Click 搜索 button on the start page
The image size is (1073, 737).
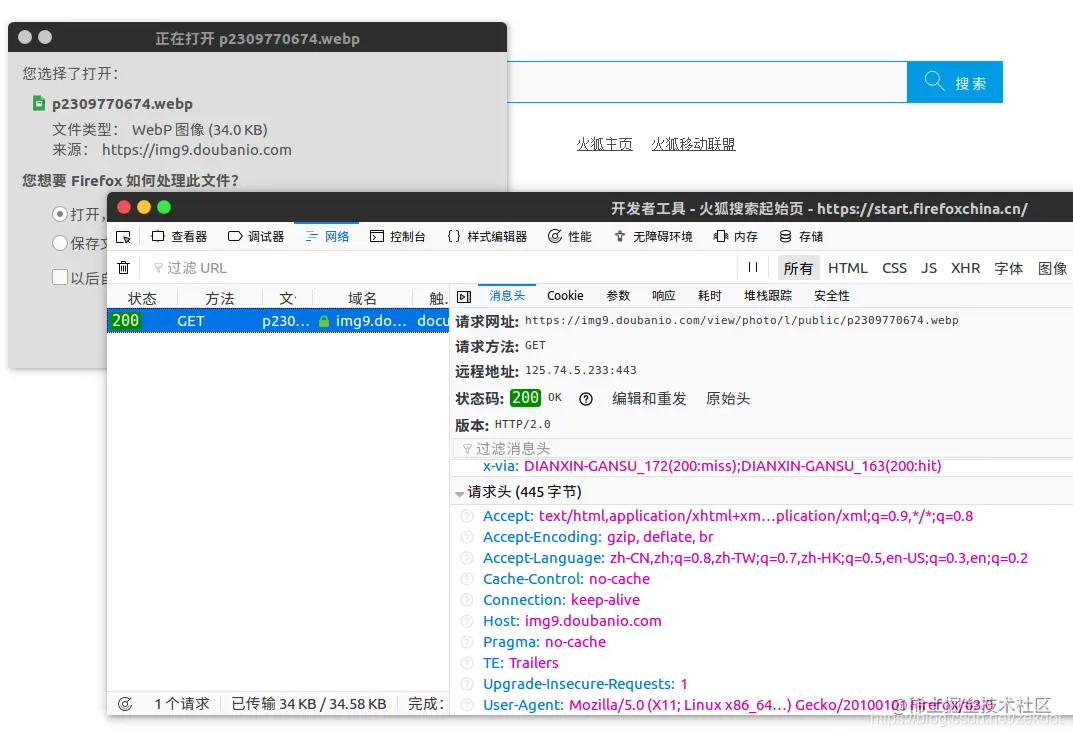955,82
